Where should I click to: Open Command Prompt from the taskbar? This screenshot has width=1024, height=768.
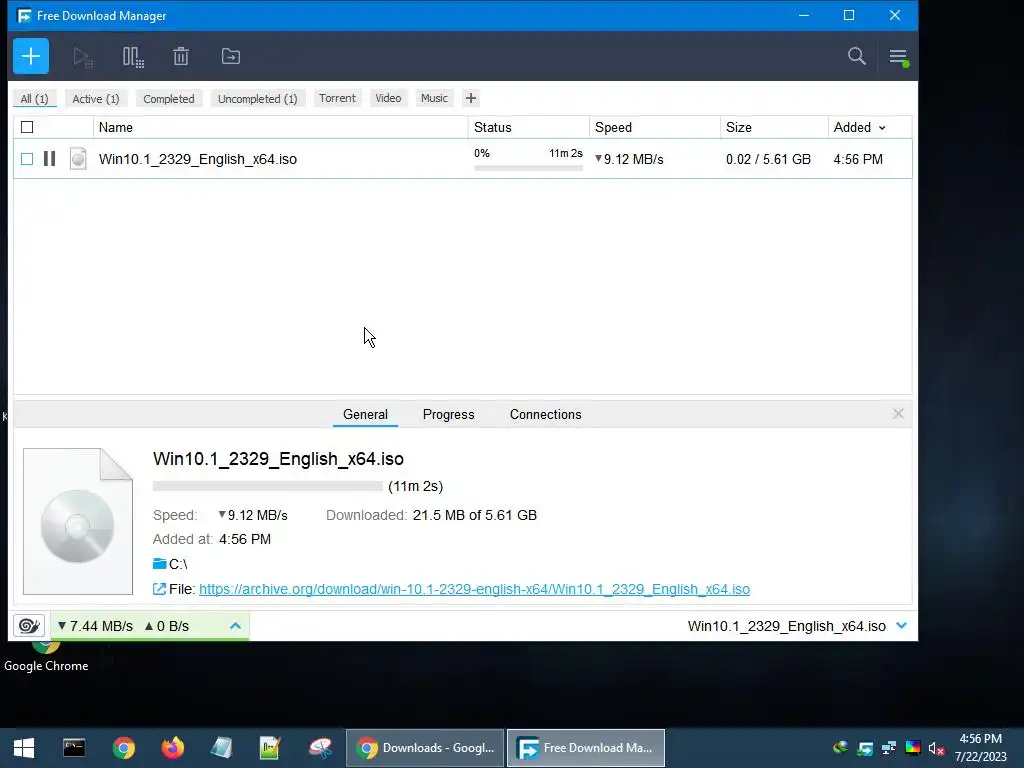pos(74,748)
